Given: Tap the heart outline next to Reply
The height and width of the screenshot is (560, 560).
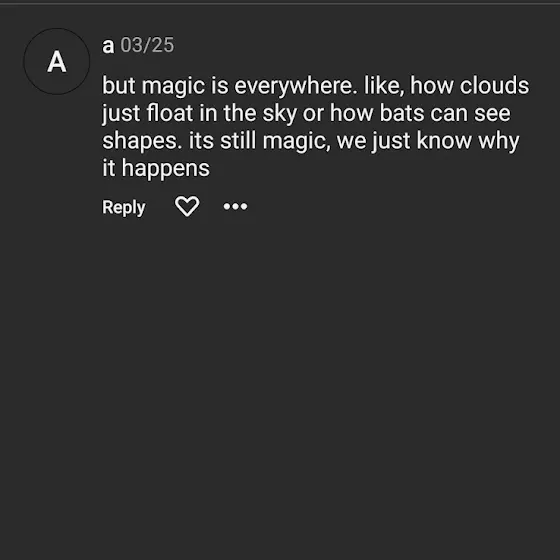Looking at the screenshot, I should tap(187, 206).
